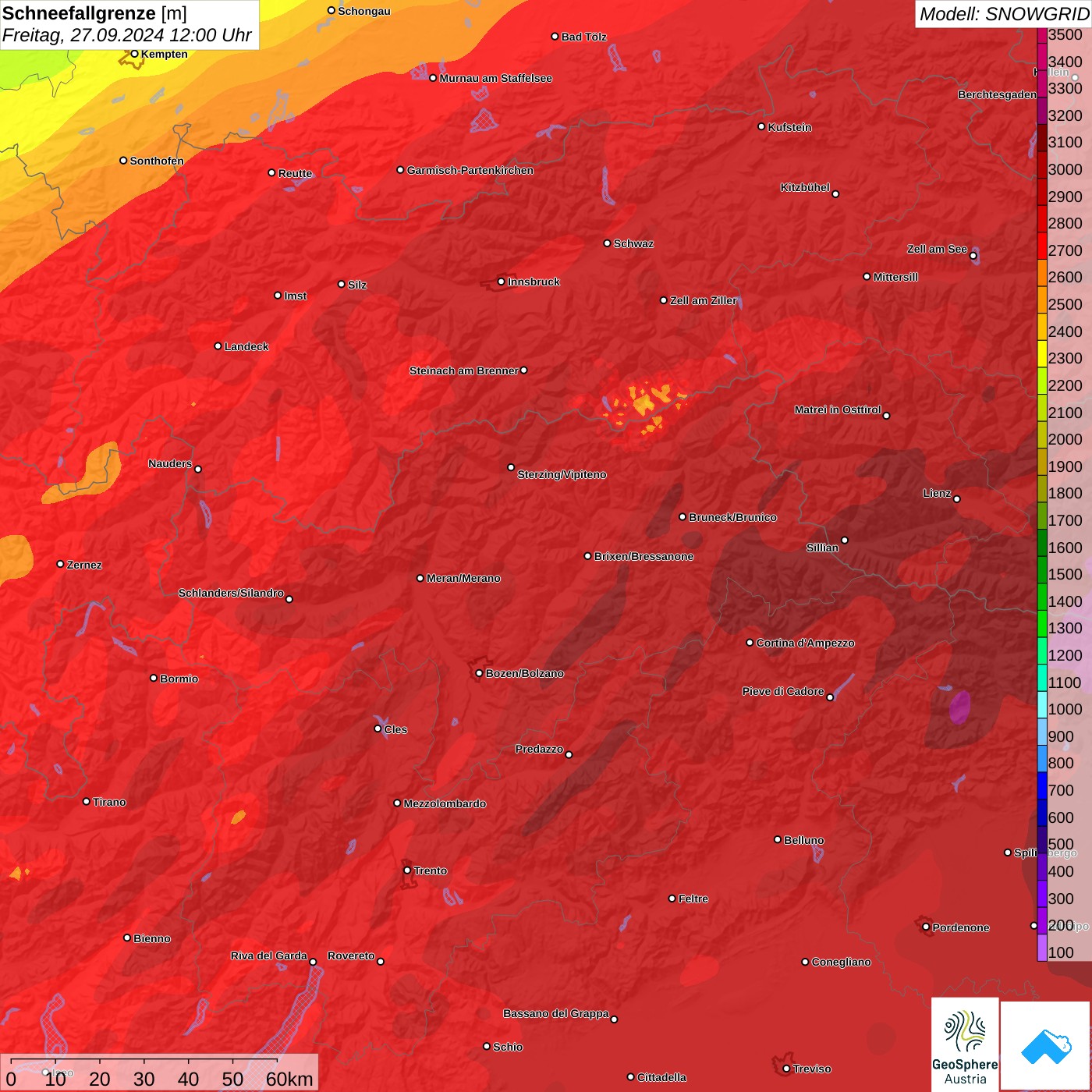Click the Bad Tölz marker dot
The height and width of the screenshot is (1092, 1092).
555,37
